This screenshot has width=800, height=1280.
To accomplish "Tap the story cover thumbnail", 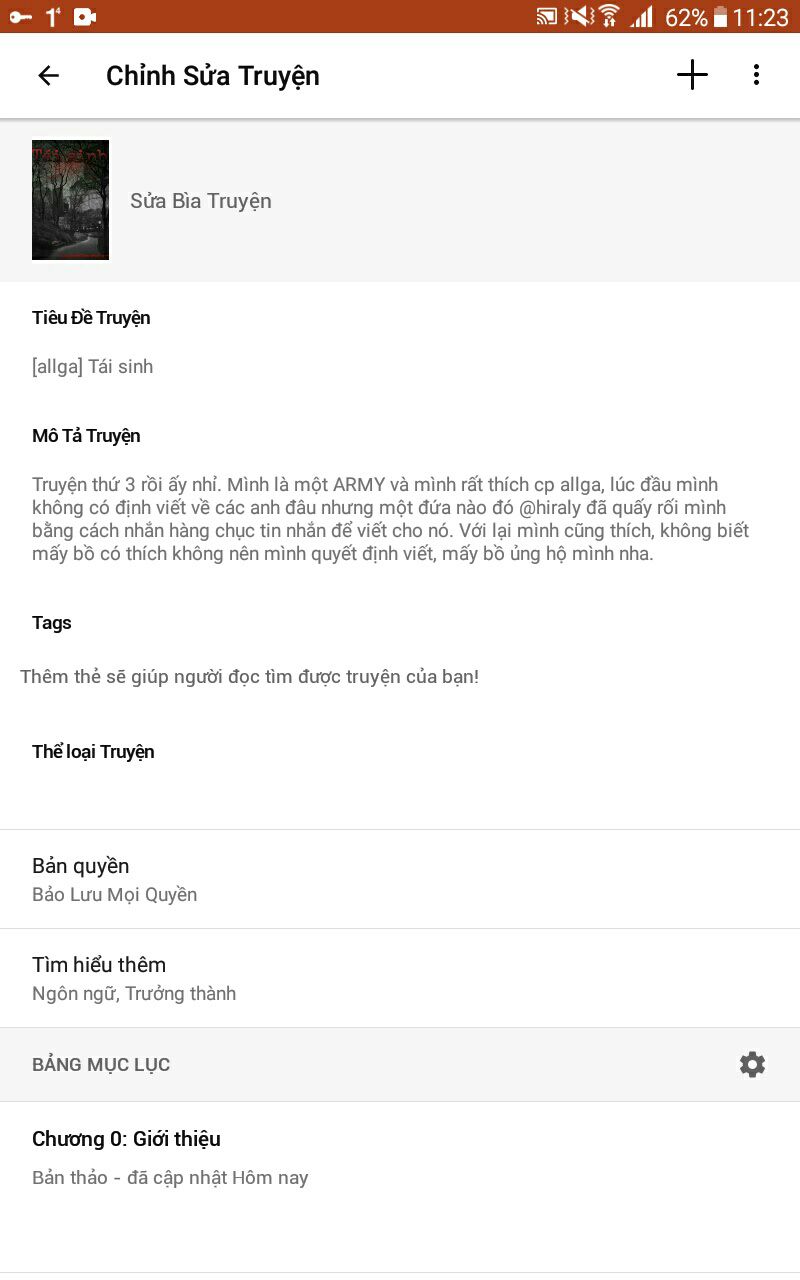I will coord(70,200).
